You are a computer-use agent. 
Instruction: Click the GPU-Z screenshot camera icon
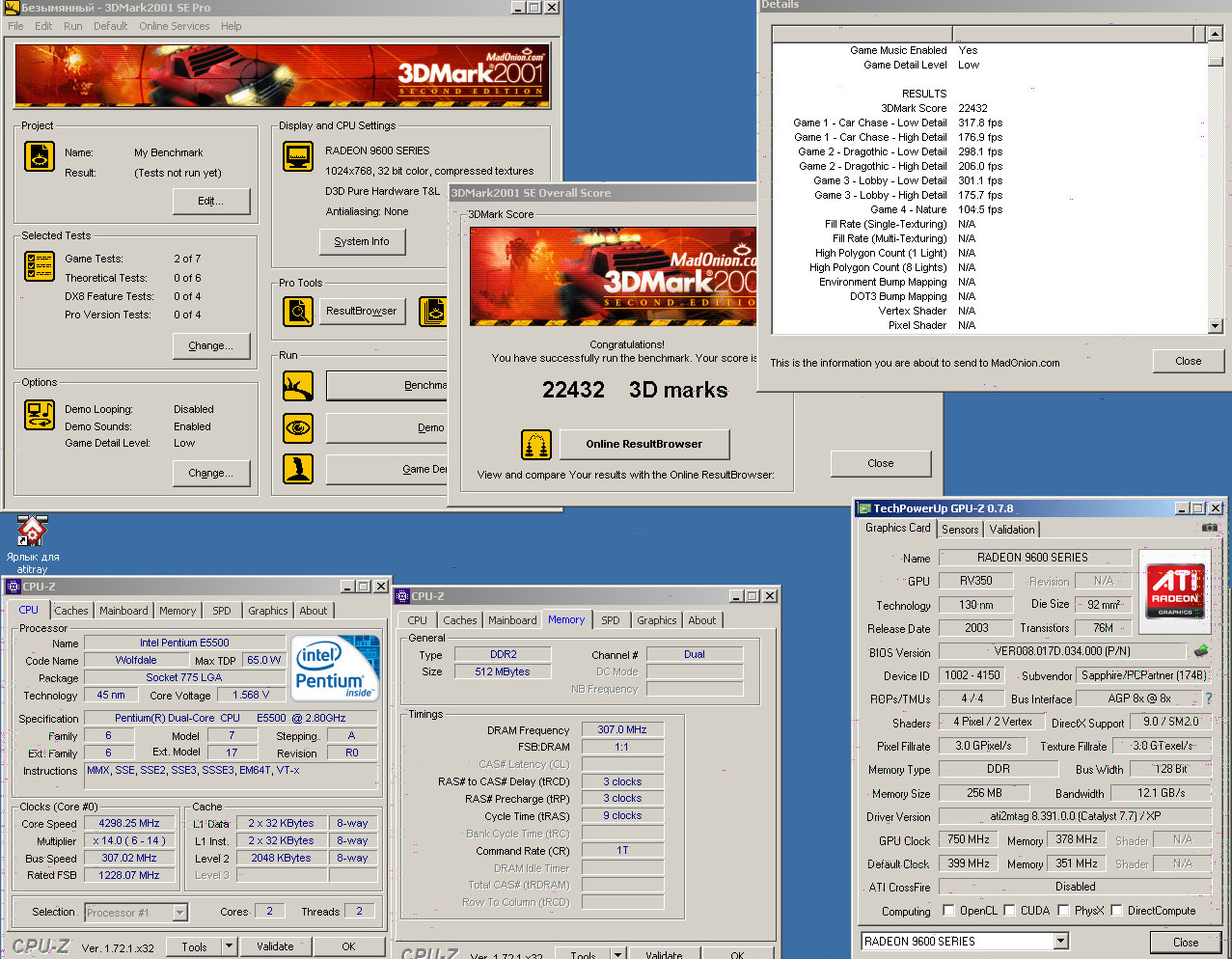coord(1209,528)
